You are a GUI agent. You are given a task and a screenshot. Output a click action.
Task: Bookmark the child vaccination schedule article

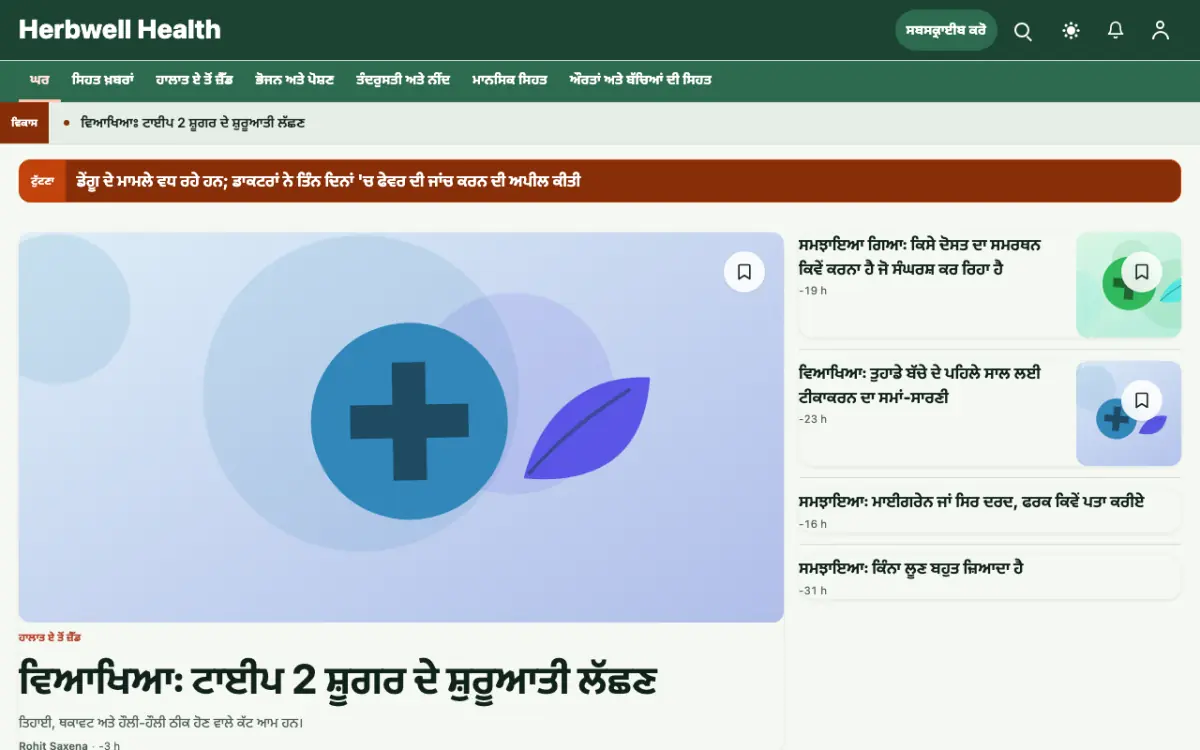click(1142, 400)
